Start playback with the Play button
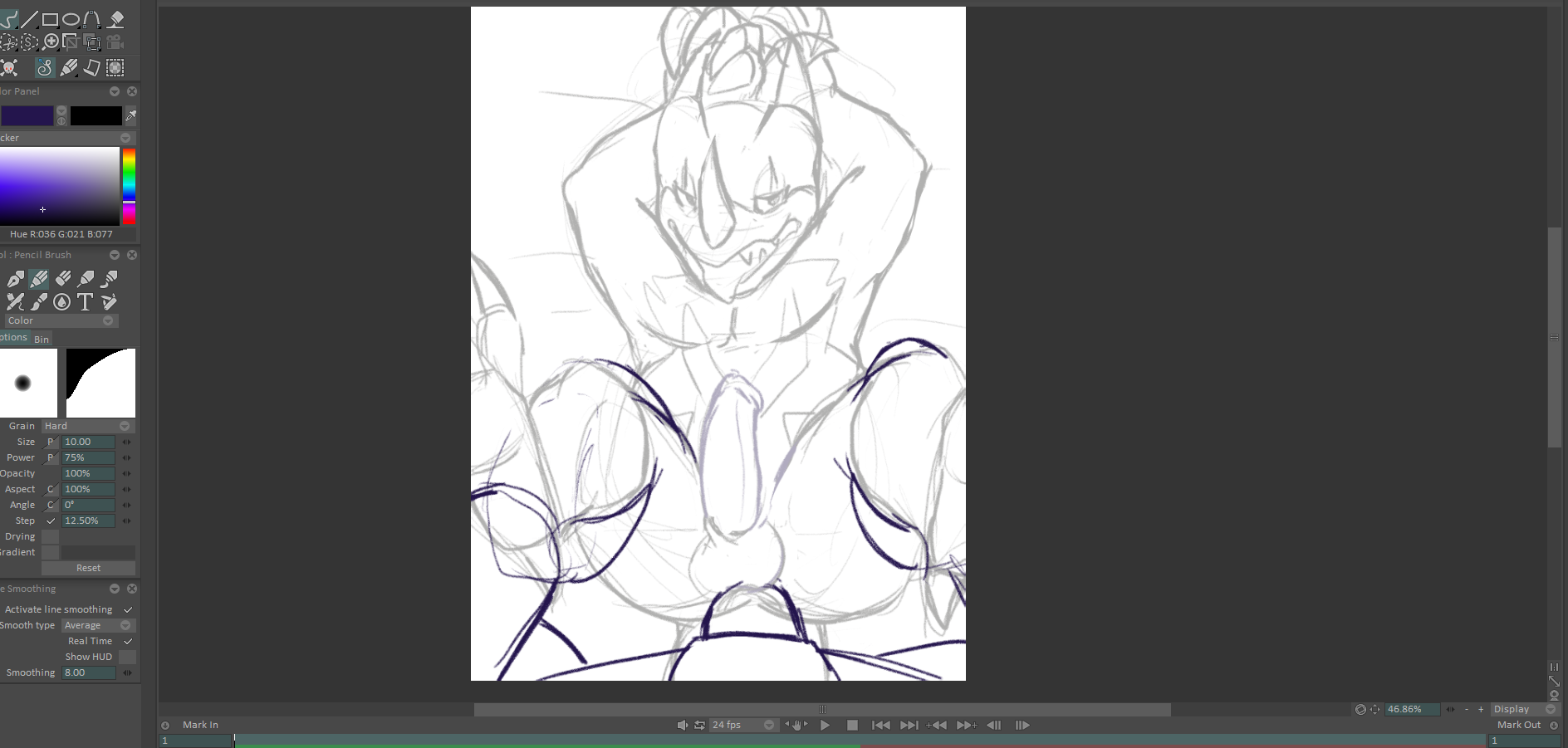 pyautogui.click(x=825, y=725)
